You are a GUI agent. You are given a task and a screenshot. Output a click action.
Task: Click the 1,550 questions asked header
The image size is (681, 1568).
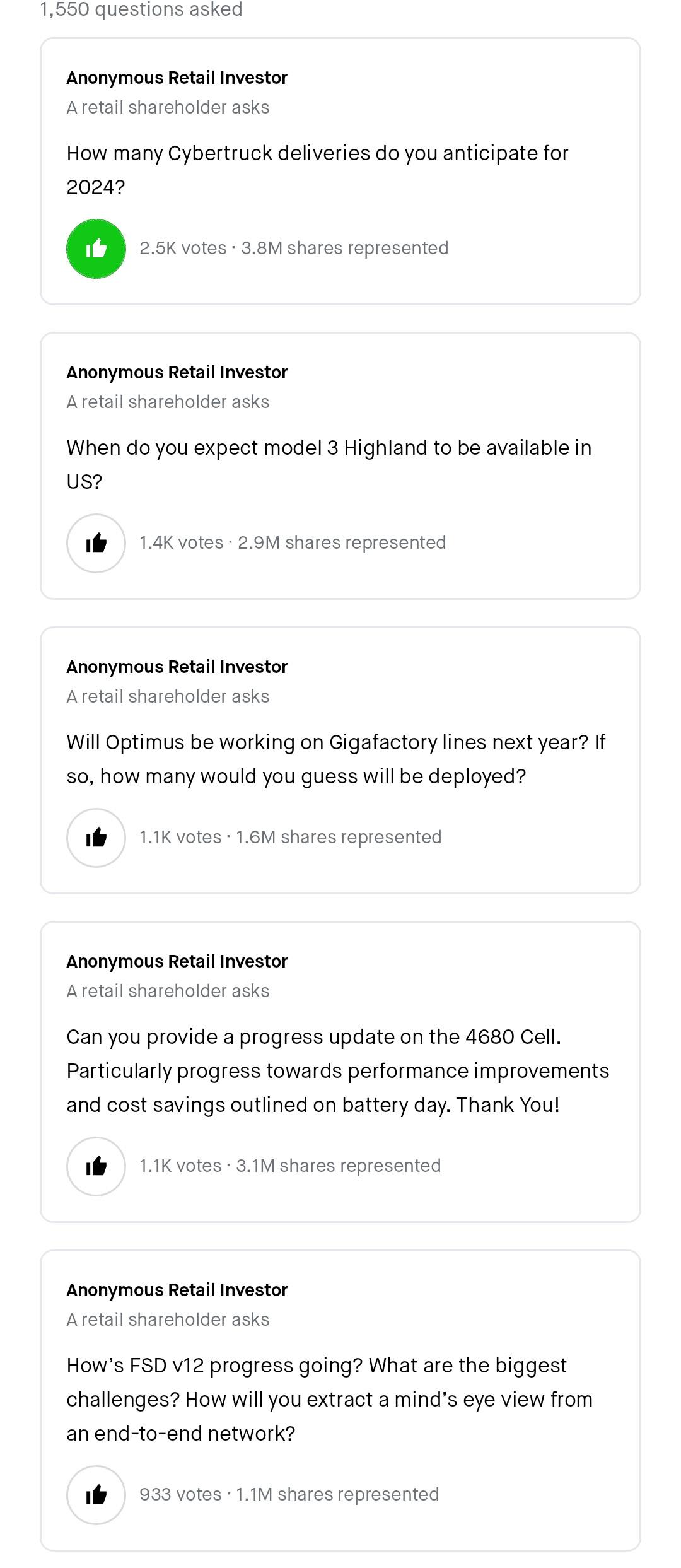[140, 10]
